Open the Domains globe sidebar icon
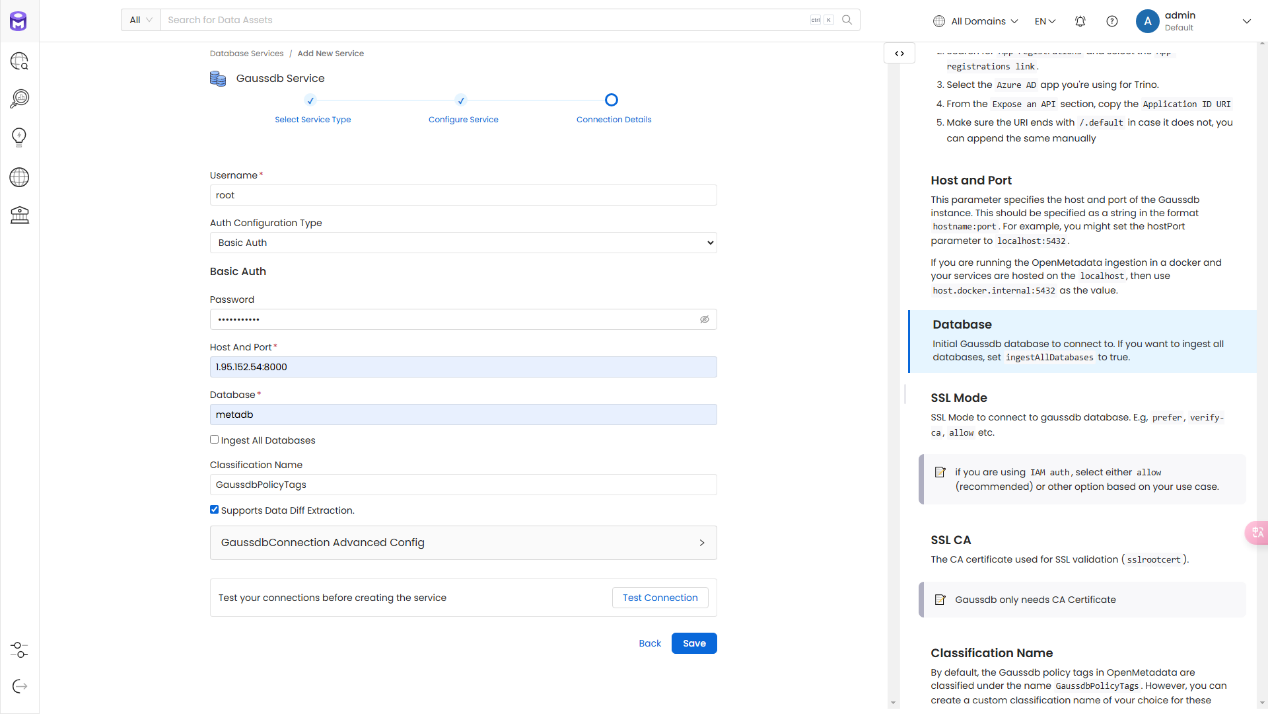Image resolution: width=1268 pixels, height=714 pixels. point(19,177)
